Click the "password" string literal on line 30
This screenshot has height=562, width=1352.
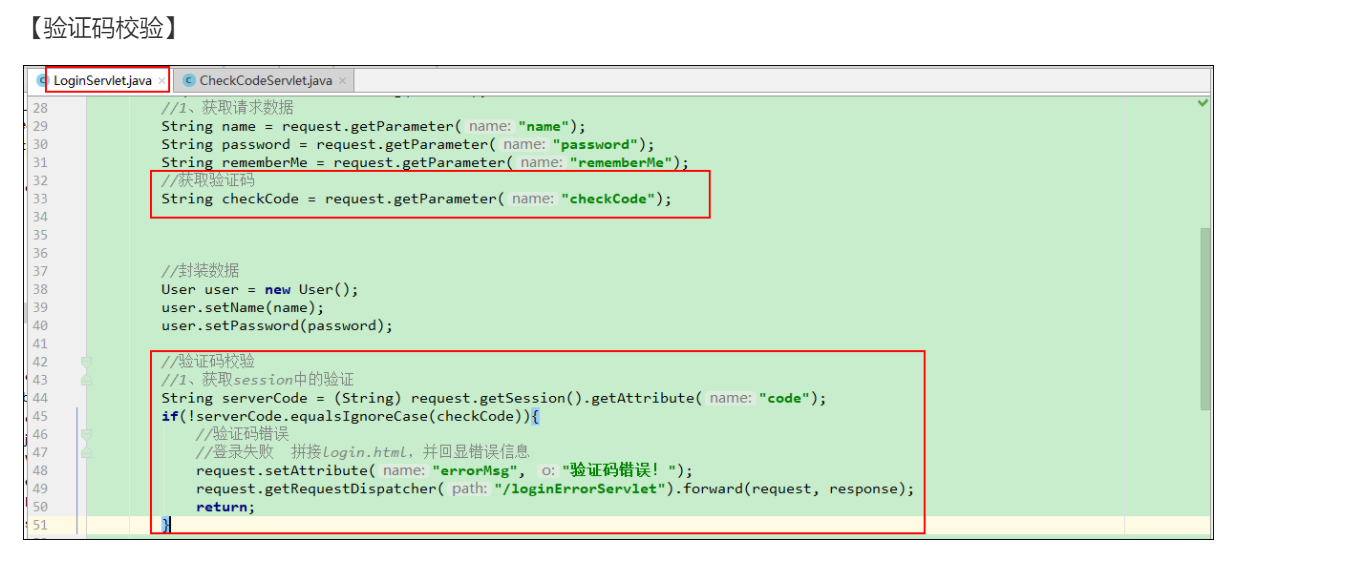[x=594, y=144]
